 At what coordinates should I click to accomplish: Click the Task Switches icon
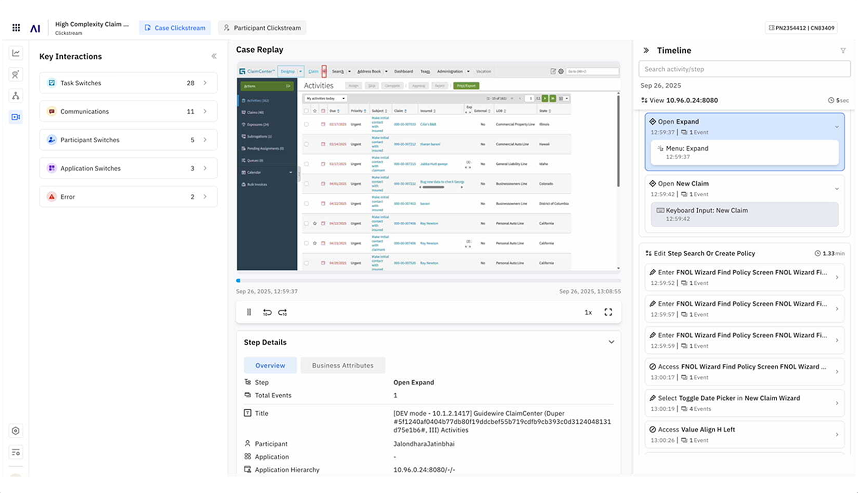[51, 83]
